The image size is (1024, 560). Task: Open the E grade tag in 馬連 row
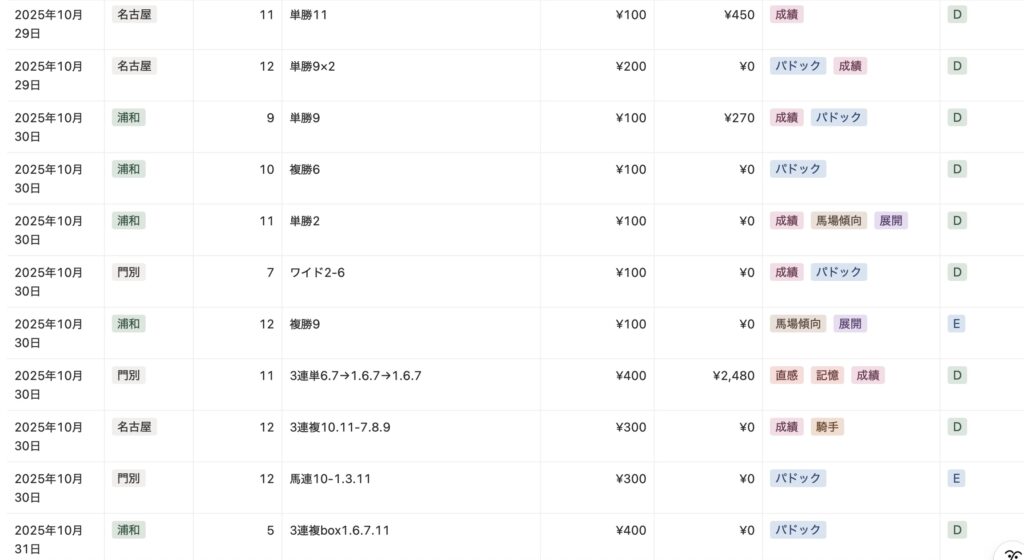(x=957, y=478)
